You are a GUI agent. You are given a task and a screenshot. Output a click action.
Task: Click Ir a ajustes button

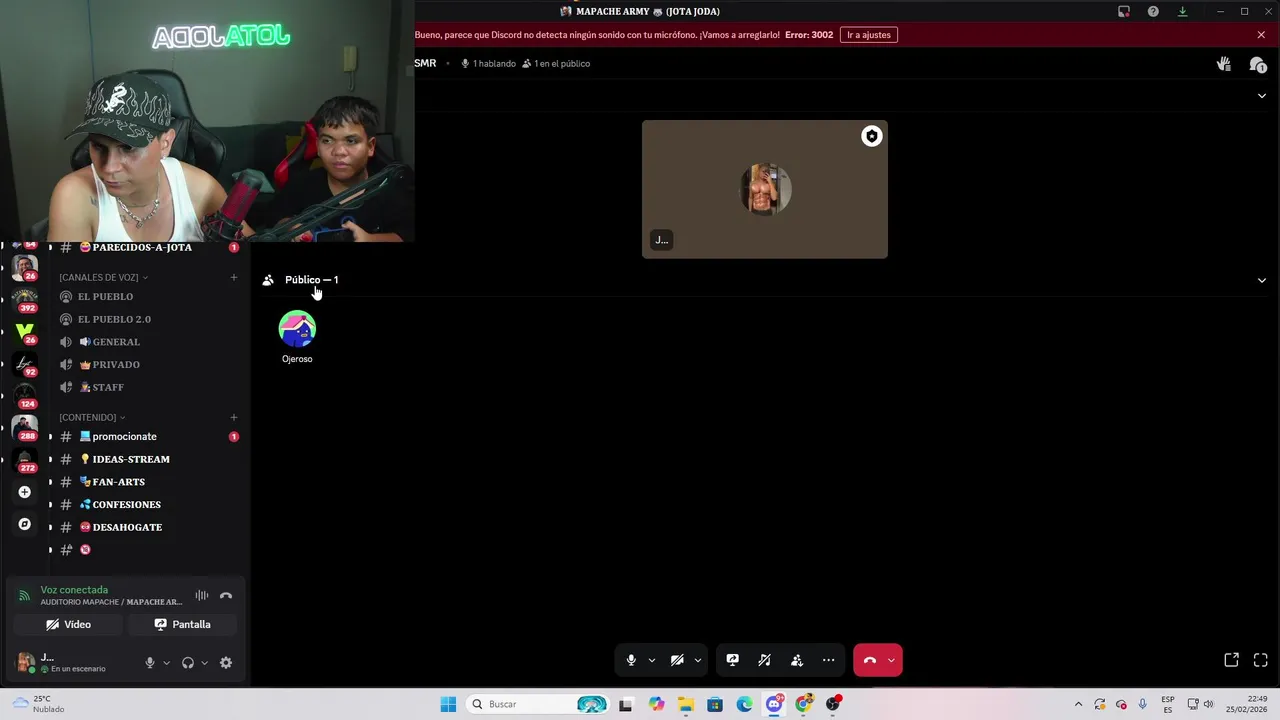pyautogui.click(x=869, y=35)
